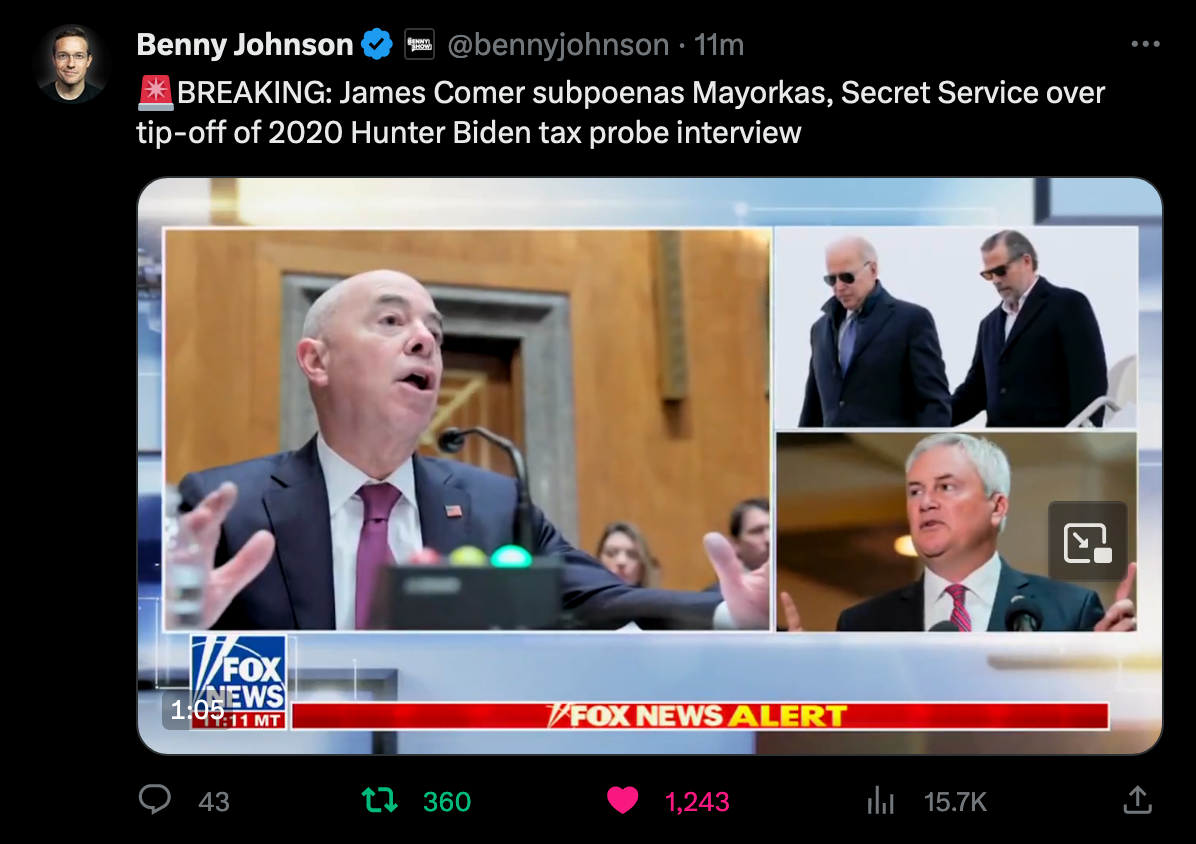
Task: Open the Benny Johnson display name link
Action: pos(245,44)
